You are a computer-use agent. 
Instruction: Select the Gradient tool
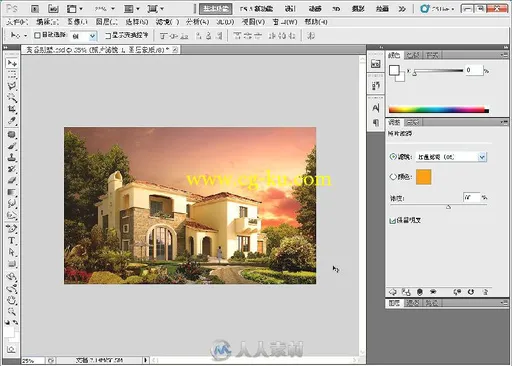12,192
